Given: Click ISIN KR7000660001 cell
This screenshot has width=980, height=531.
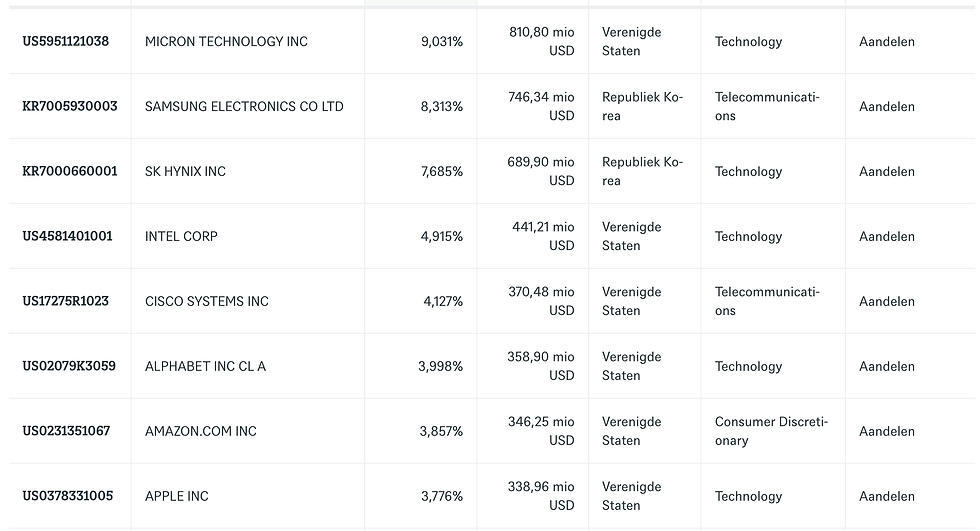Looking at the screenshot, I should click(x=70, y=171).
